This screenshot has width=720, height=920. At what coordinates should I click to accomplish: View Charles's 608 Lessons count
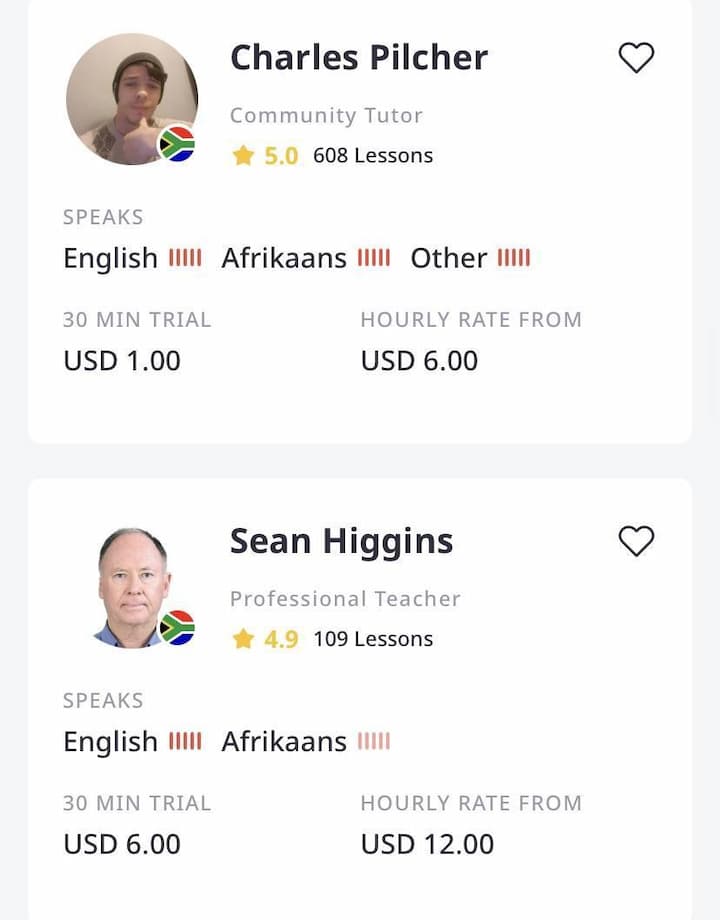[373, 155]
